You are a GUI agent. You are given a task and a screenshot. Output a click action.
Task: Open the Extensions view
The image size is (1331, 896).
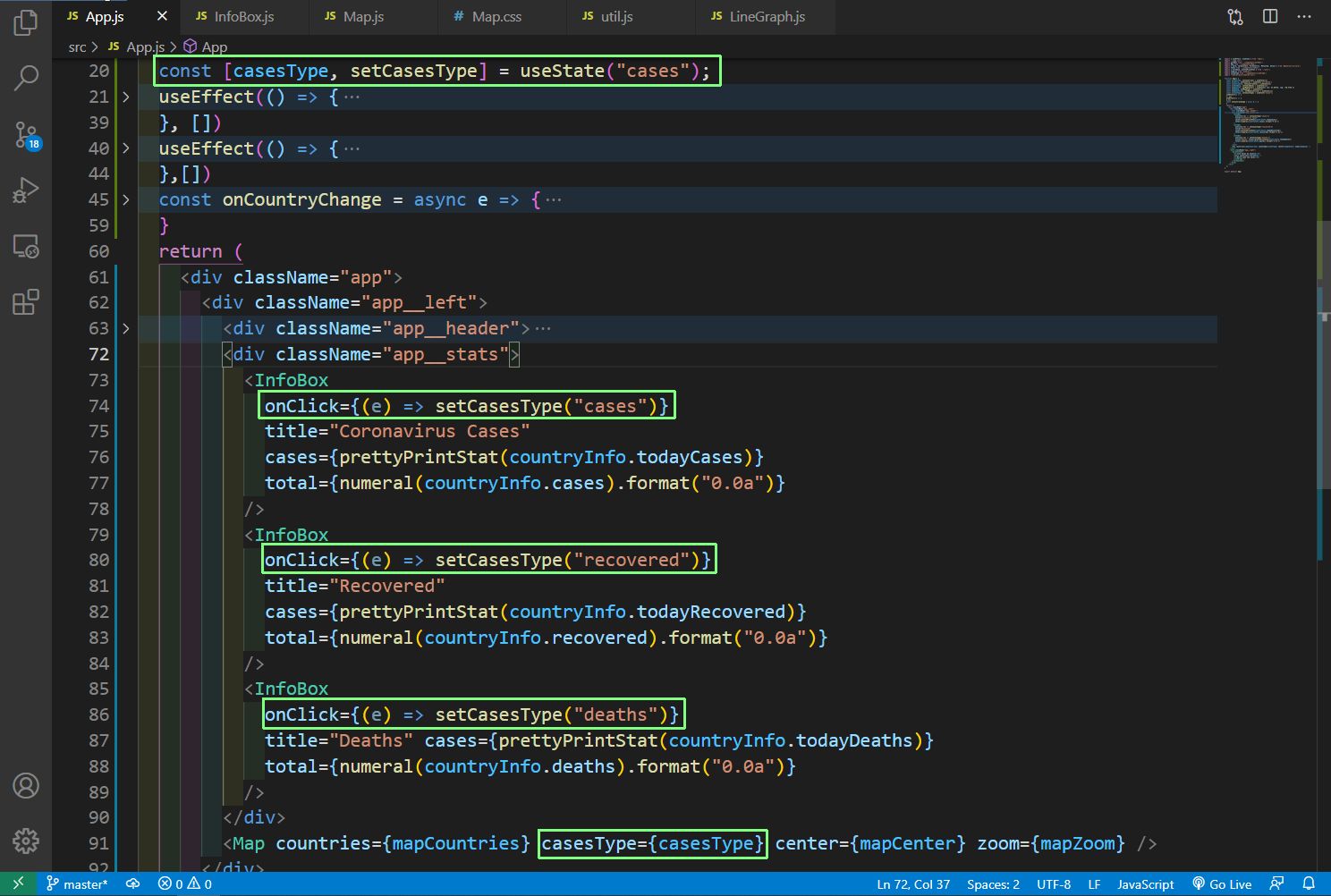[26, 302]
